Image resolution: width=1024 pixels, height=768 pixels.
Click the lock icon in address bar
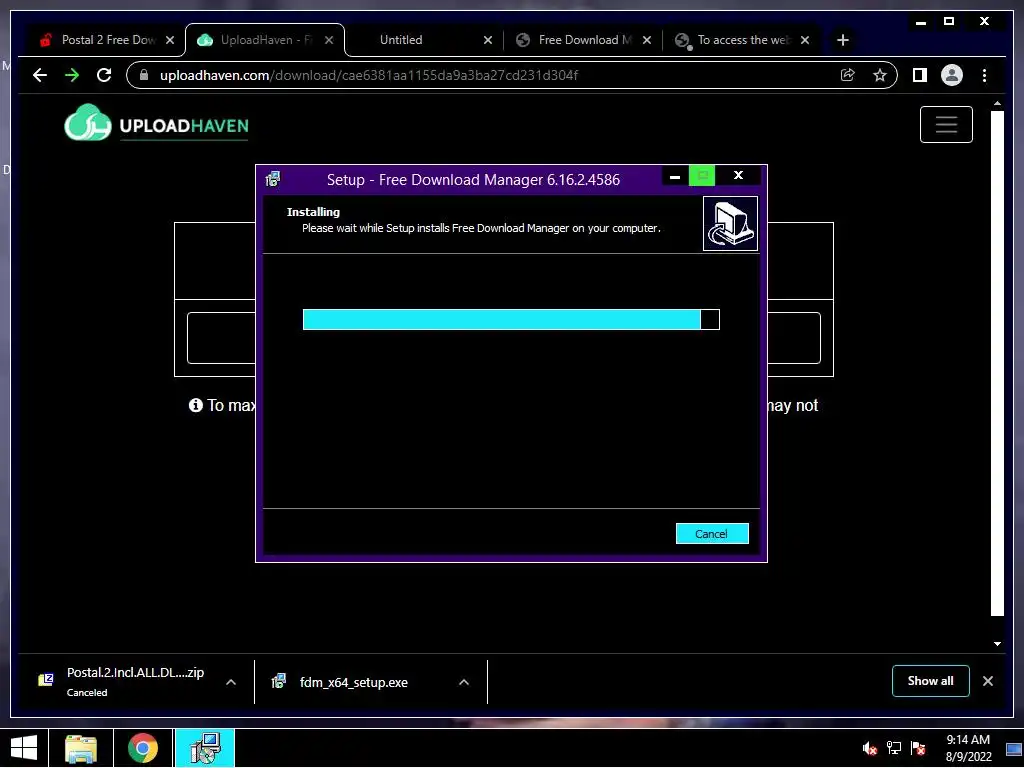tap(144, 75)
